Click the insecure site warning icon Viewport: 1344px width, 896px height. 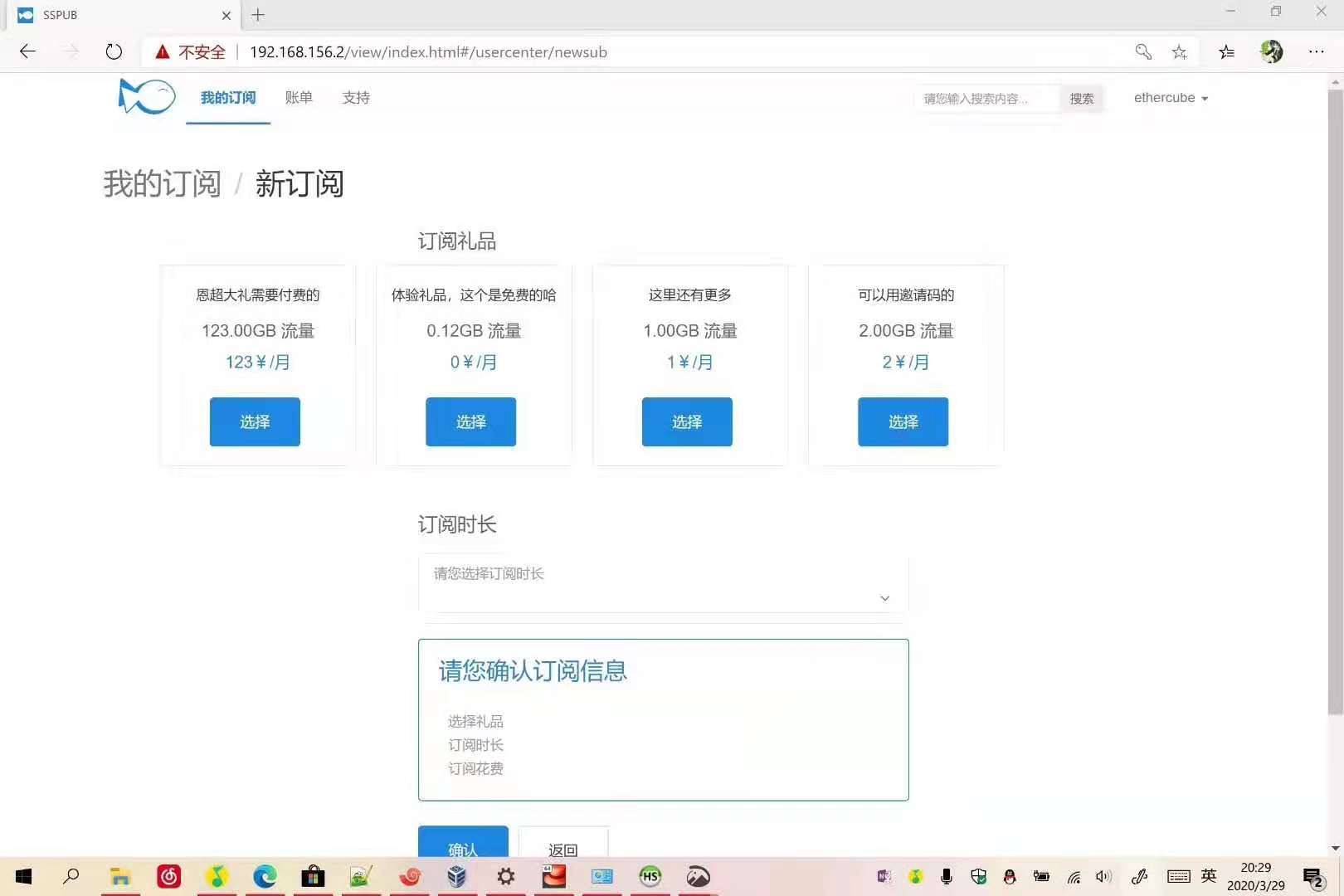pyautogui.click(x=163, y=52)
